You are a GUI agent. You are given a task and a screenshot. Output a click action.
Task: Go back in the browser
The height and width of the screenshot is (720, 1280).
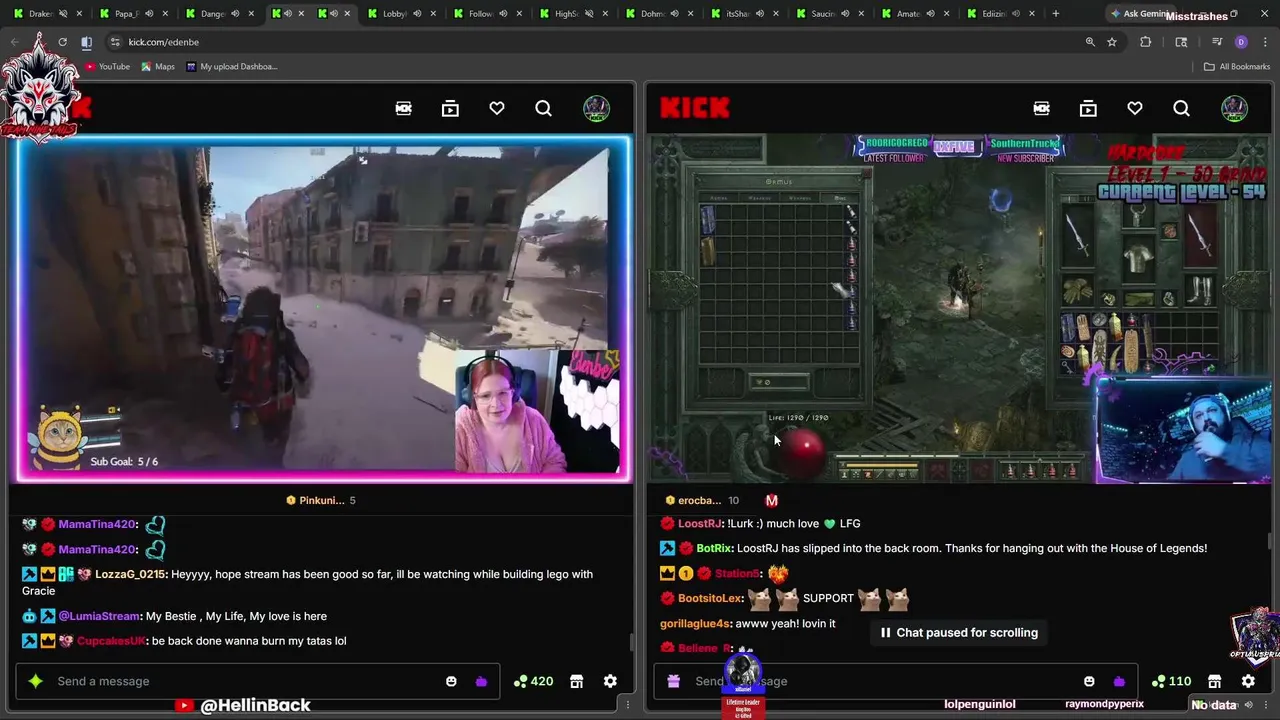tap(14, 42)
